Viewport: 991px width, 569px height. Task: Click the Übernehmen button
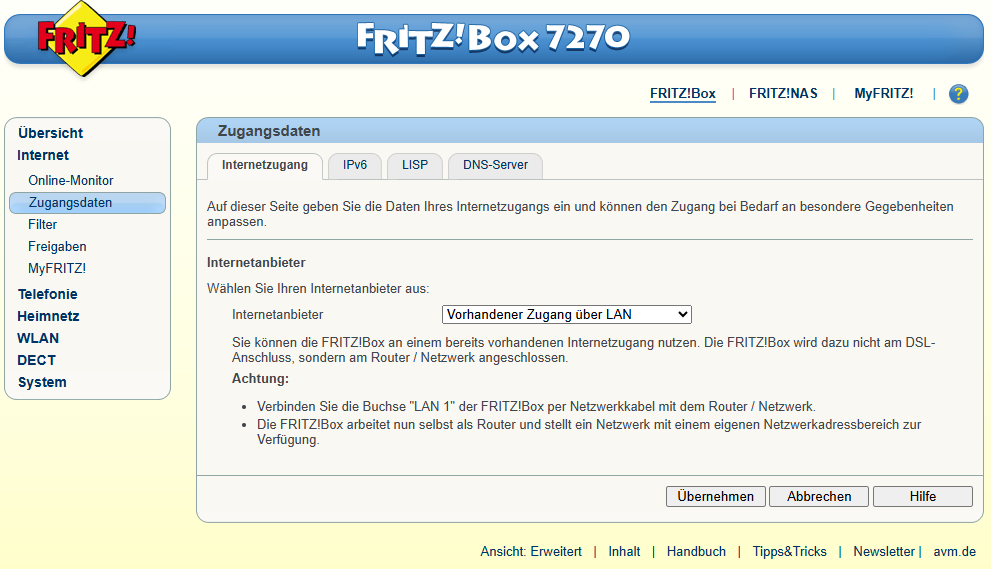point(716,496)
